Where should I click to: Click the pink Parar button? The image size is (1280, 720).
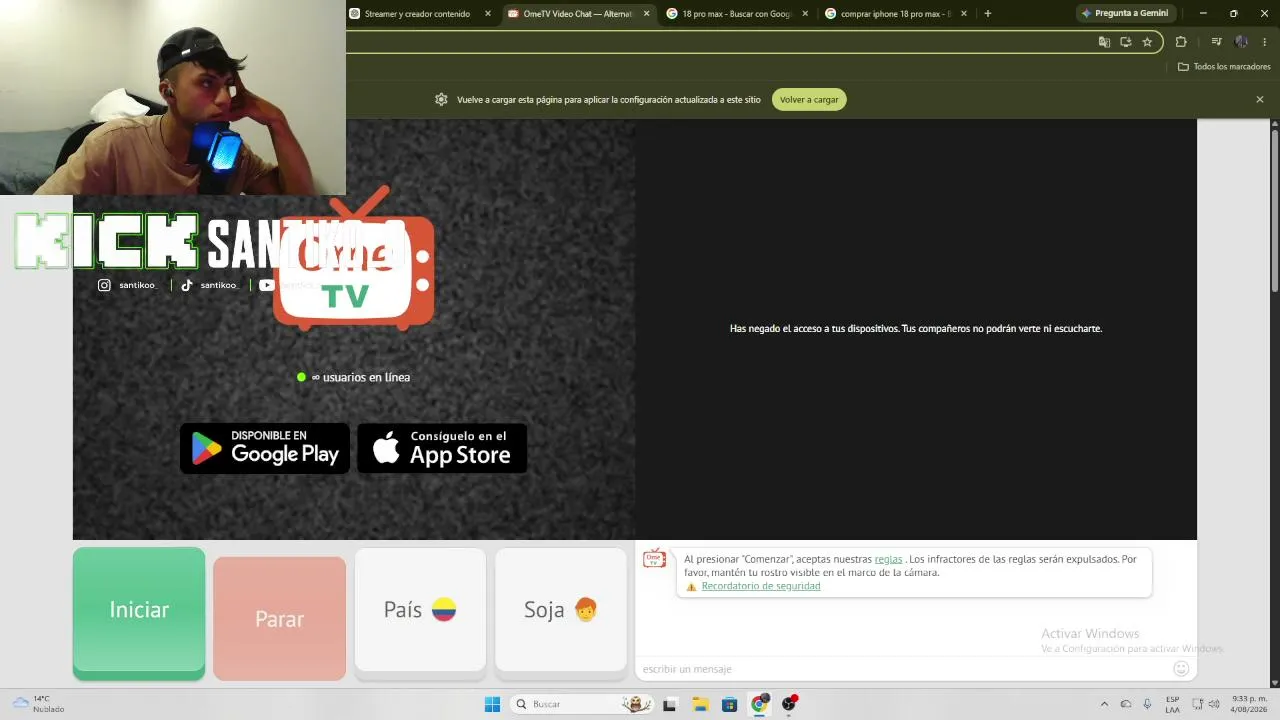pyautogui.click(x=279, y=618)
